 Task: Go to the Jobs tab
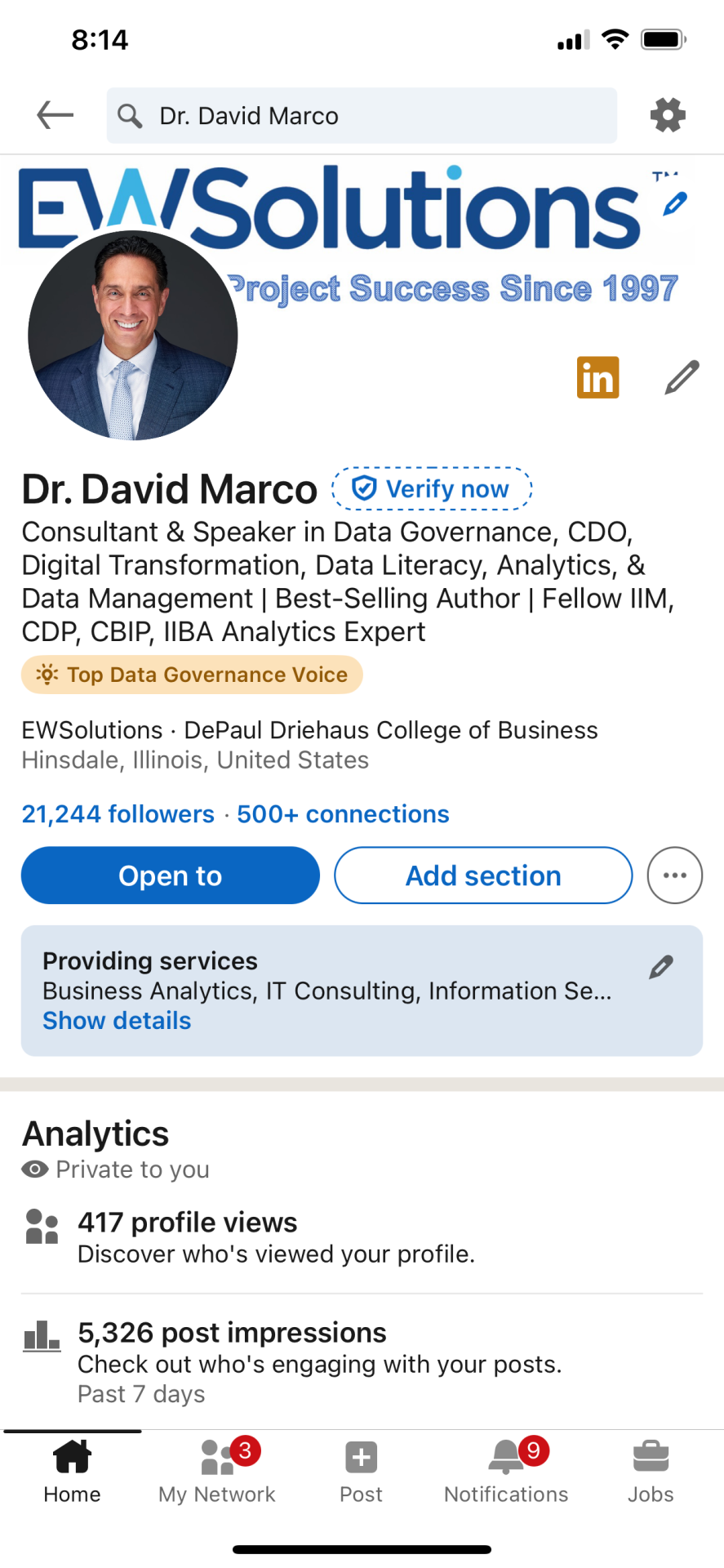(x=651, y=1458)
